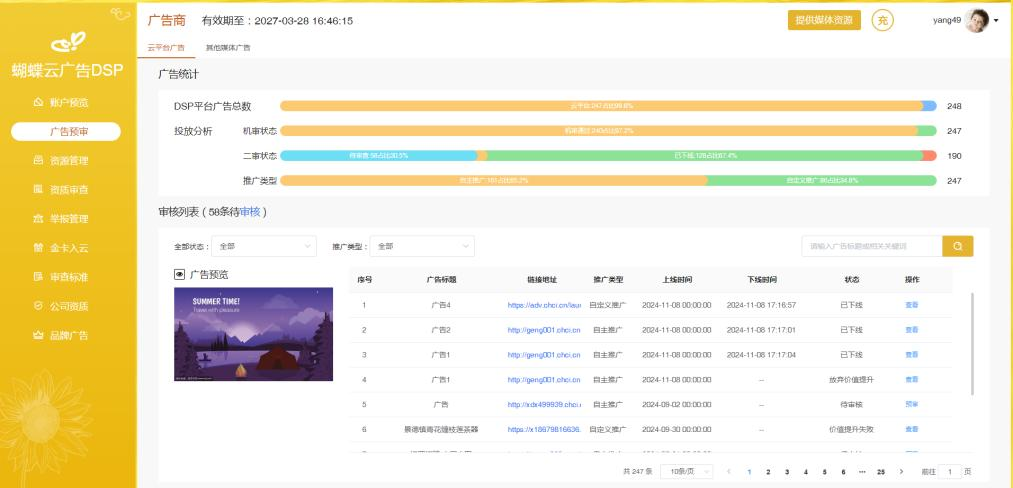Image resolution: width=1013 pixels, height=488 pixels.
Task: Click the small butterfly icon at sidebar top
Action: coord(120,12)
